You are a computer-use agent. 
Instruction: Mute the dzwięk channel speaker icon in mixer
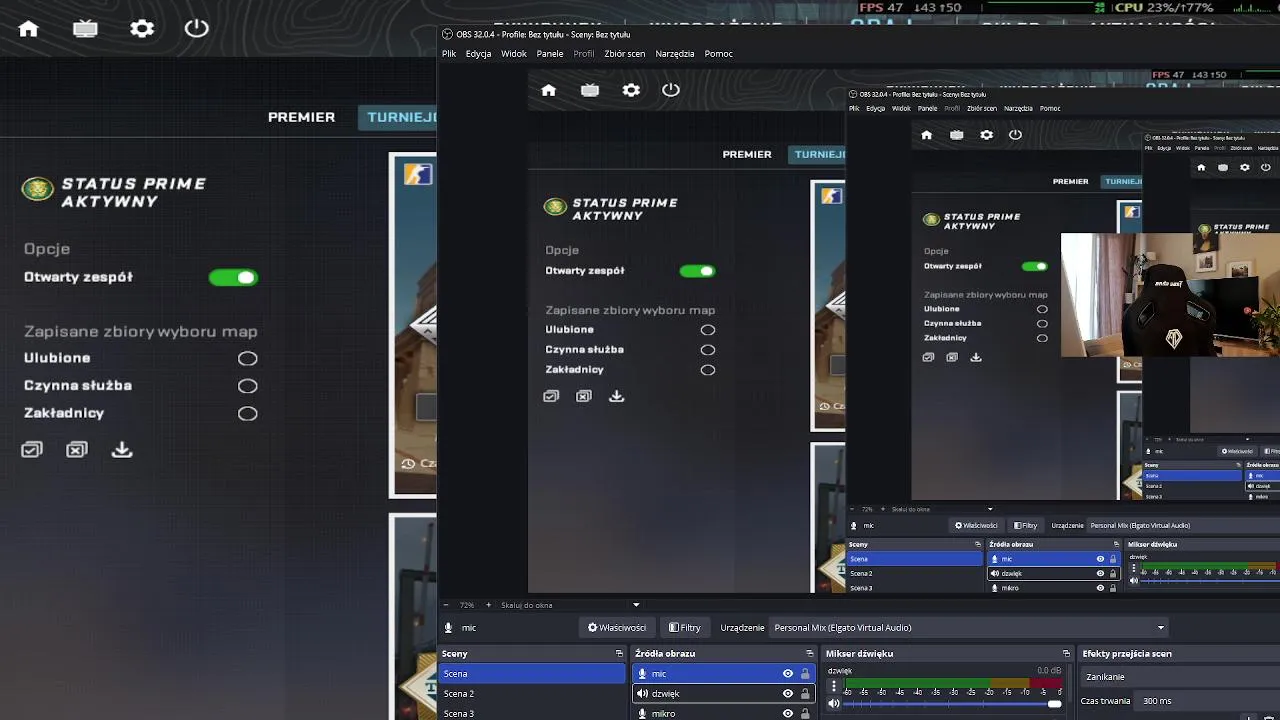point(834,704)
